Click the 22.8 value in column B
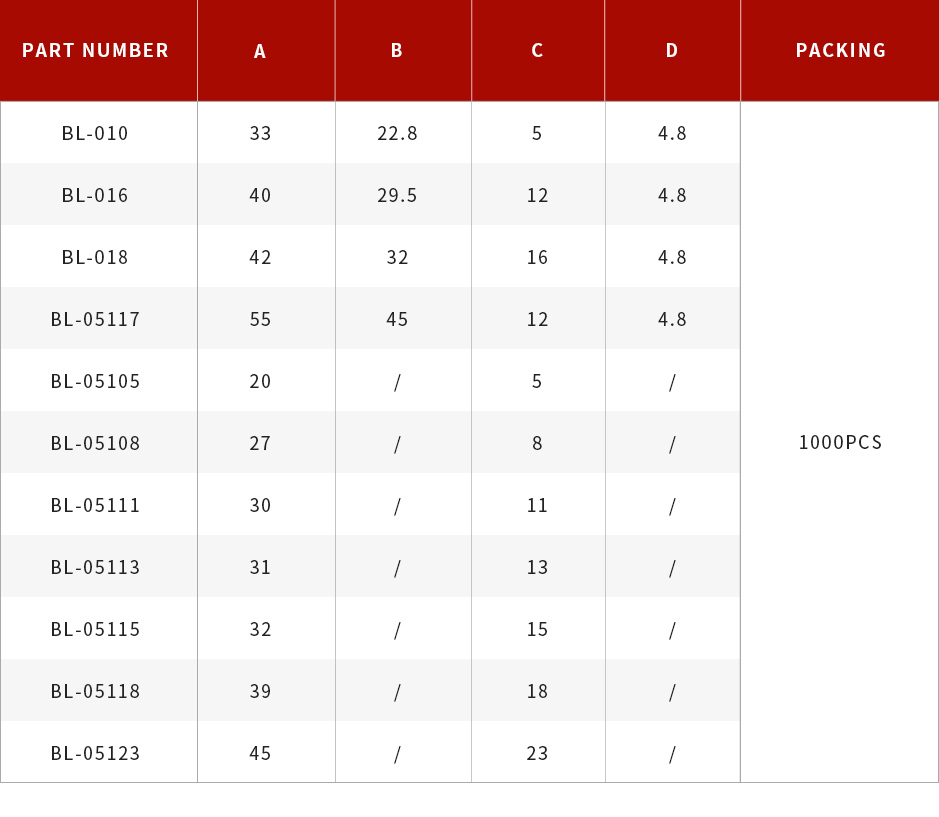 (x=397, y=133)
